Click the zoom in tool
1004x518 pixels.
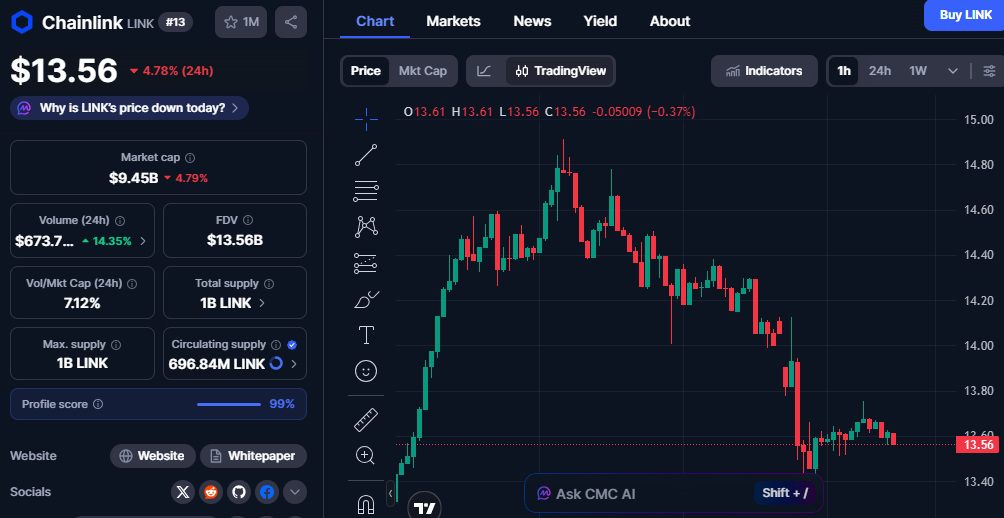click(366, 455)
